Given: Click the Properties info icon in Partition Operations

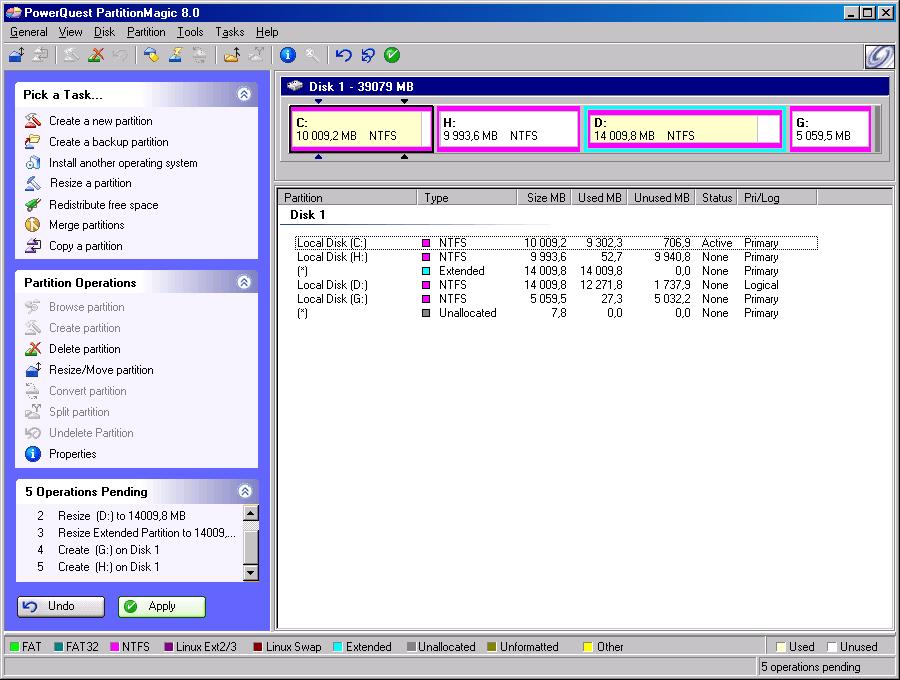Looking at the screenshot, I should click(33, 454).
